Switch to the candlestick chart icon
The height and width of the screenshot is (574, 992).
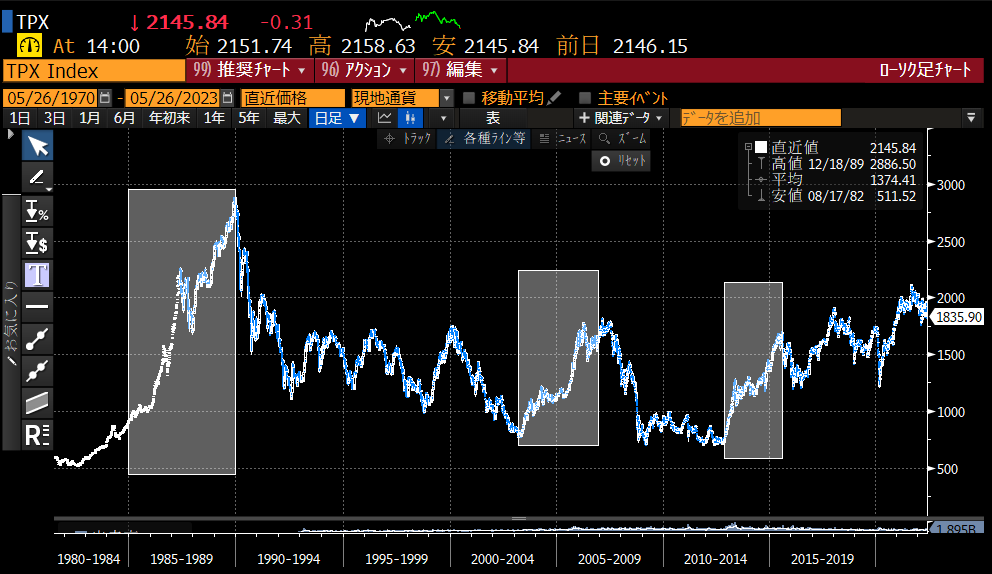tap(410, 118)
